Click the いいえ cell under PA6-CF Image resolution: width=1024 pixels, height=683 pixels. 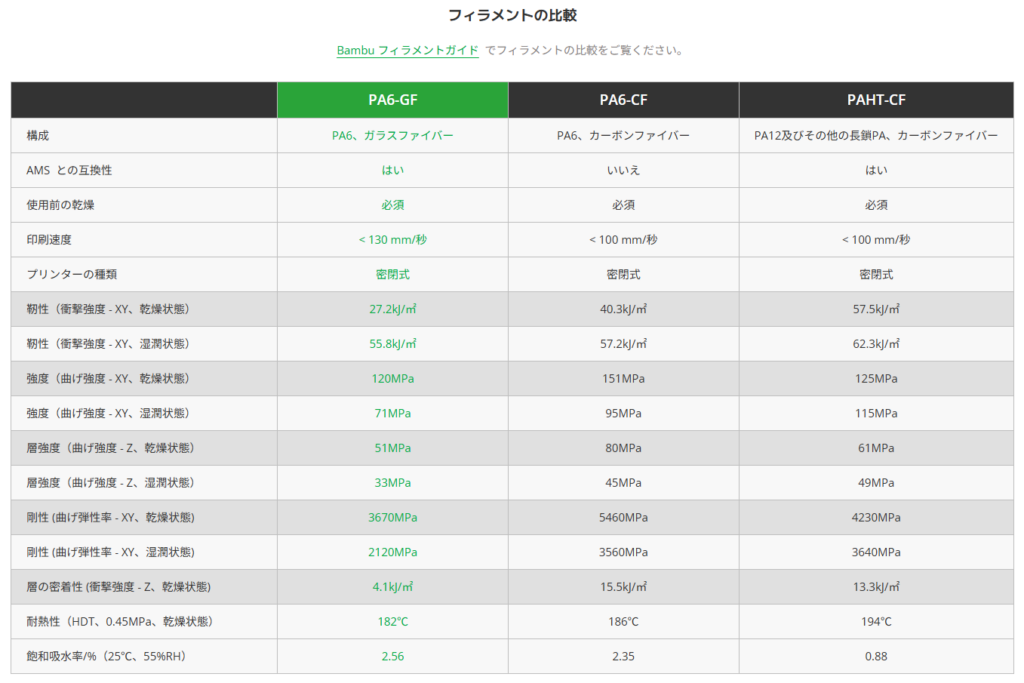623,170
